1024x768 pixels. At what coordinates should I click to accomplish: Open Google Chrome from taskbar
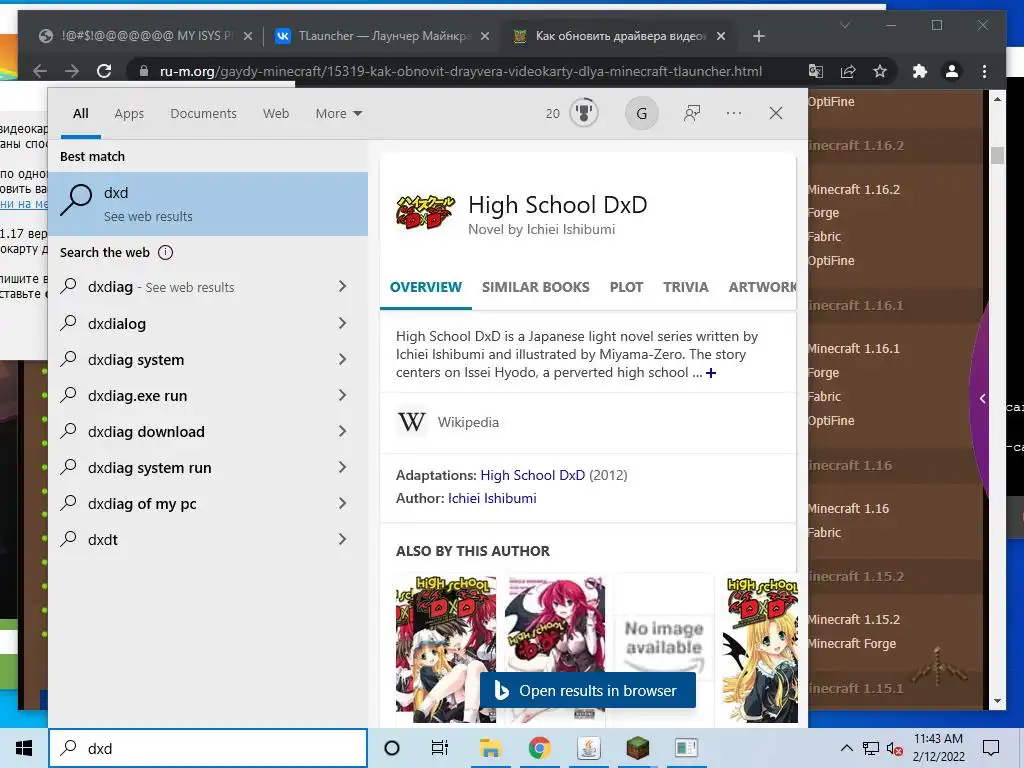[x=539, y=748]
